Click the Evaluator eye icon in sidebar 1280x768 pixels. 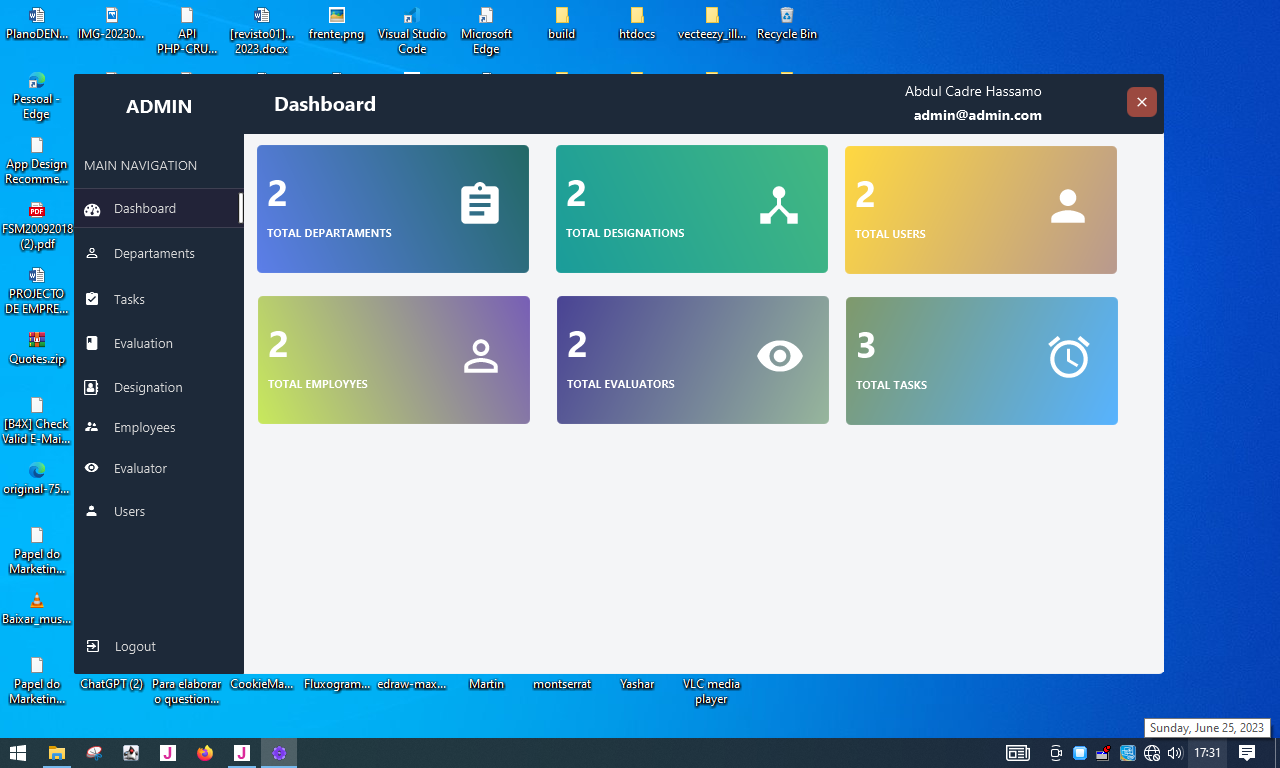(x=92, y=468)
